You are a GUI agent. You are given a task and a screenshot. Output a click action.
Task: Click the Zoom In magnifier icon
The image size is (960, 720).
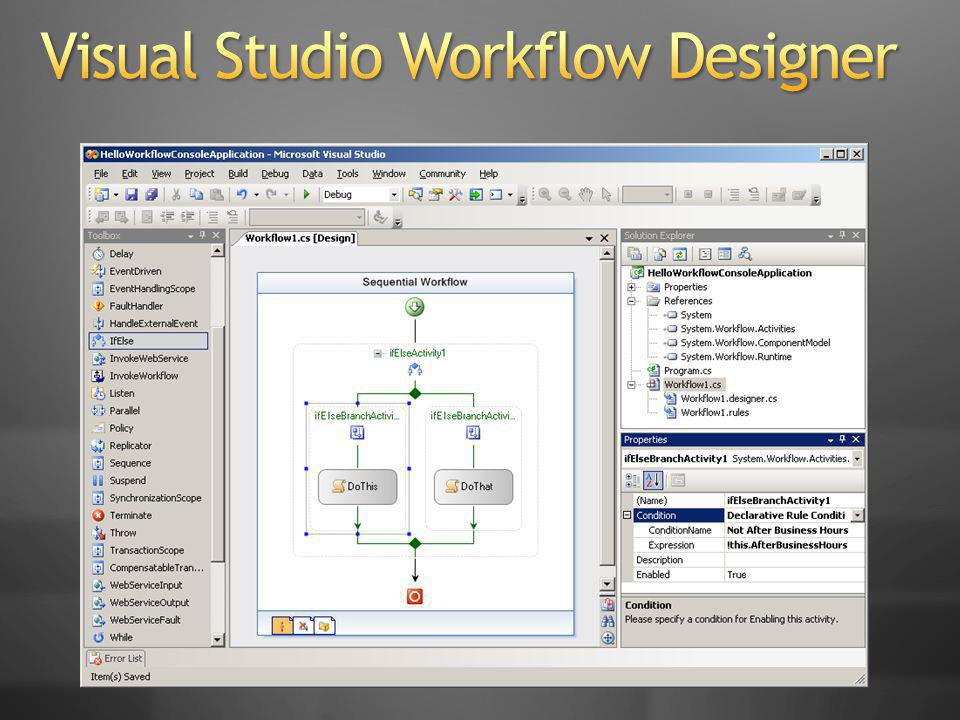tap(544, 195)
